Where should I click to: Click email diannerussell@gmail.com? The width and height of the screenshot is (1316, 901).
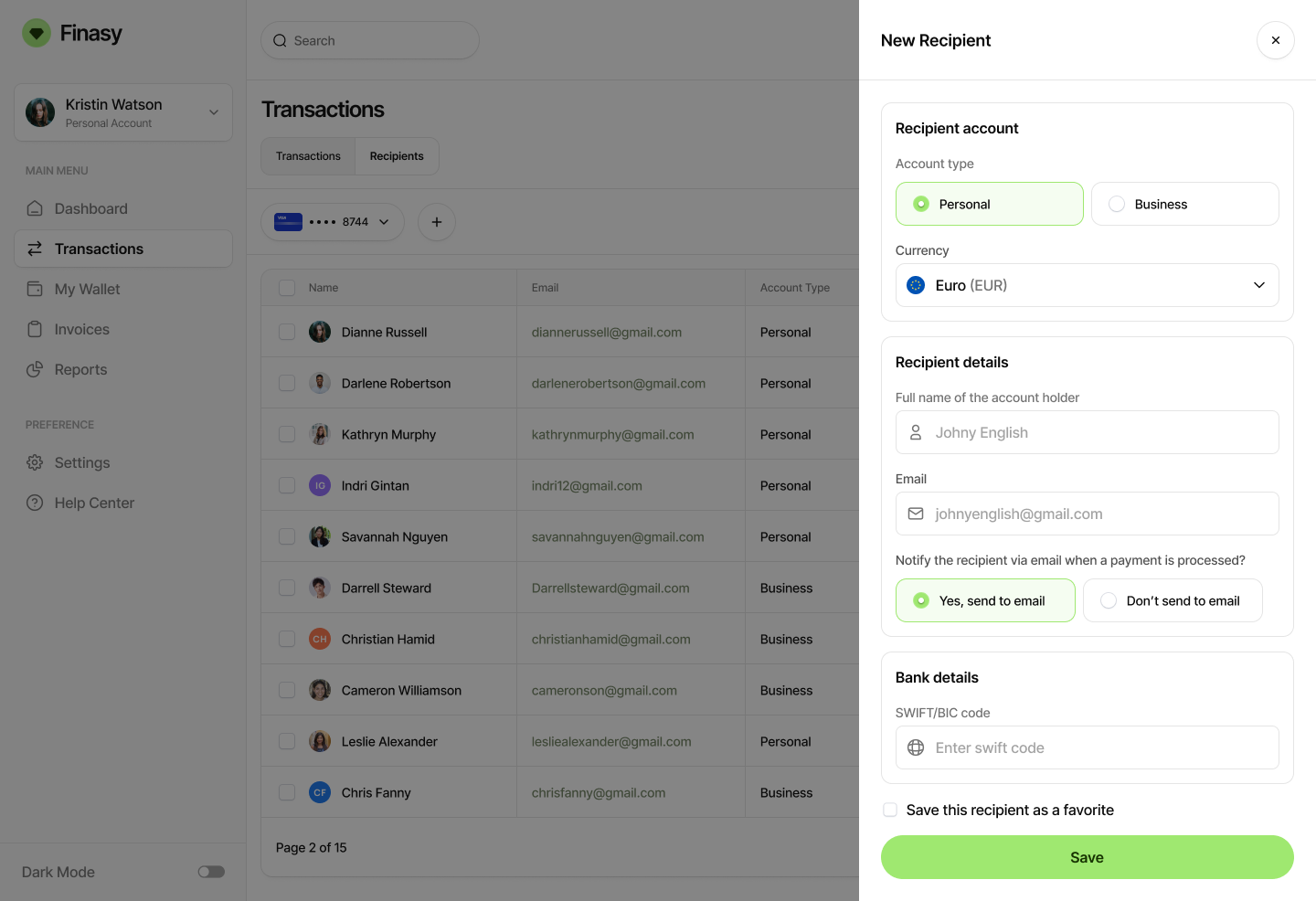click(x=607, y=332)
